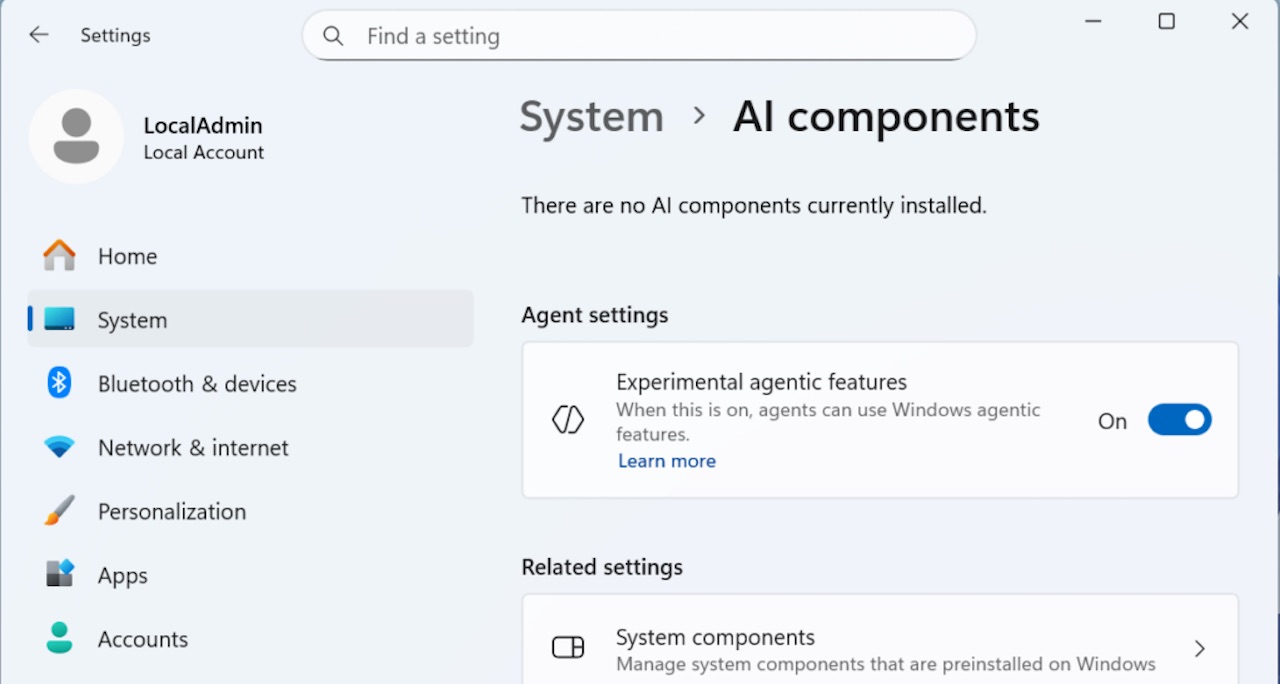Turn off Experimental agentic features toggle
The image size is (1280, 684).
click(1179, 420)
